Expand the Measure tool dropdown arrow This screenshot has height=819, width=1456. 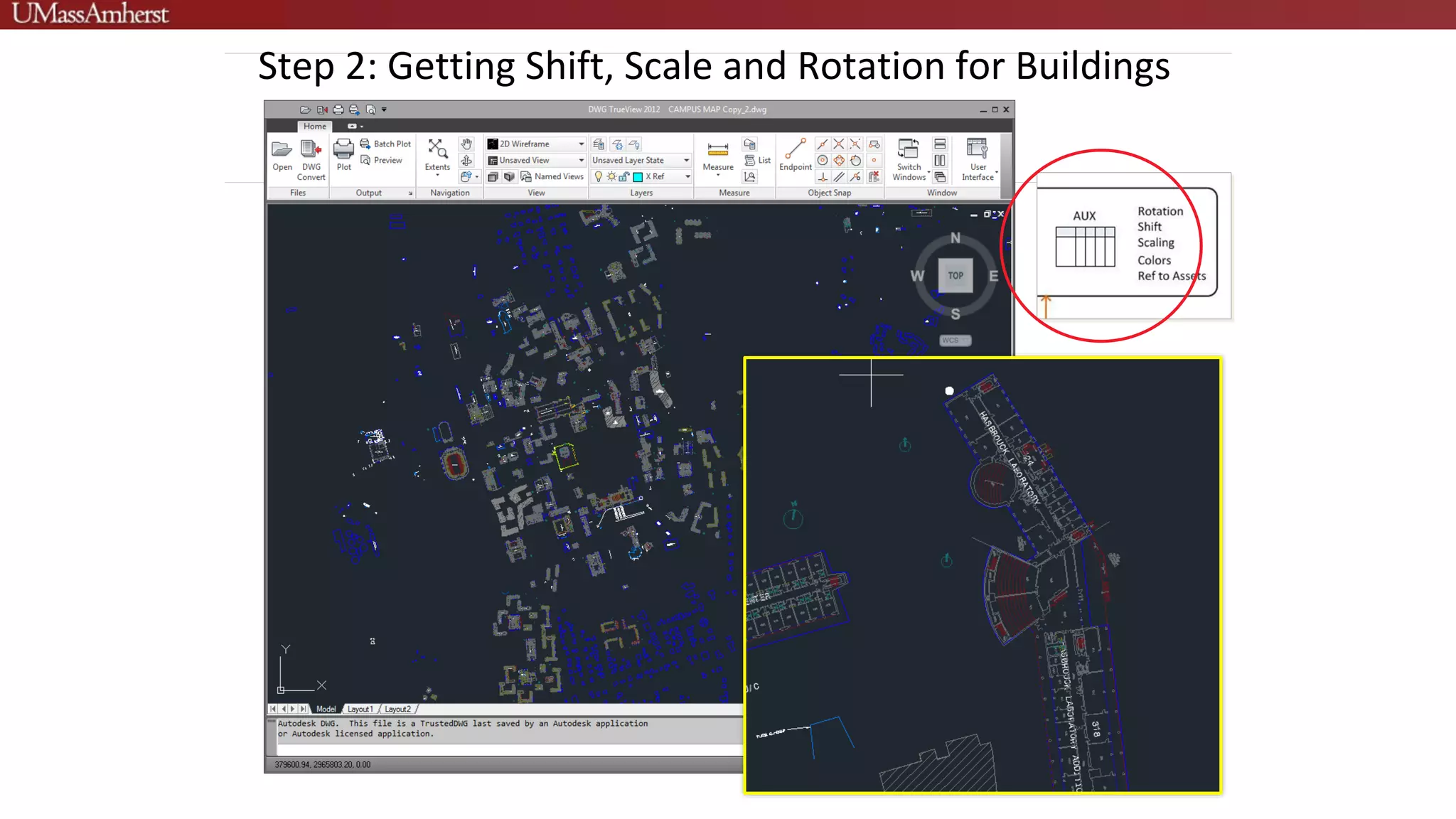click(718, 176)
